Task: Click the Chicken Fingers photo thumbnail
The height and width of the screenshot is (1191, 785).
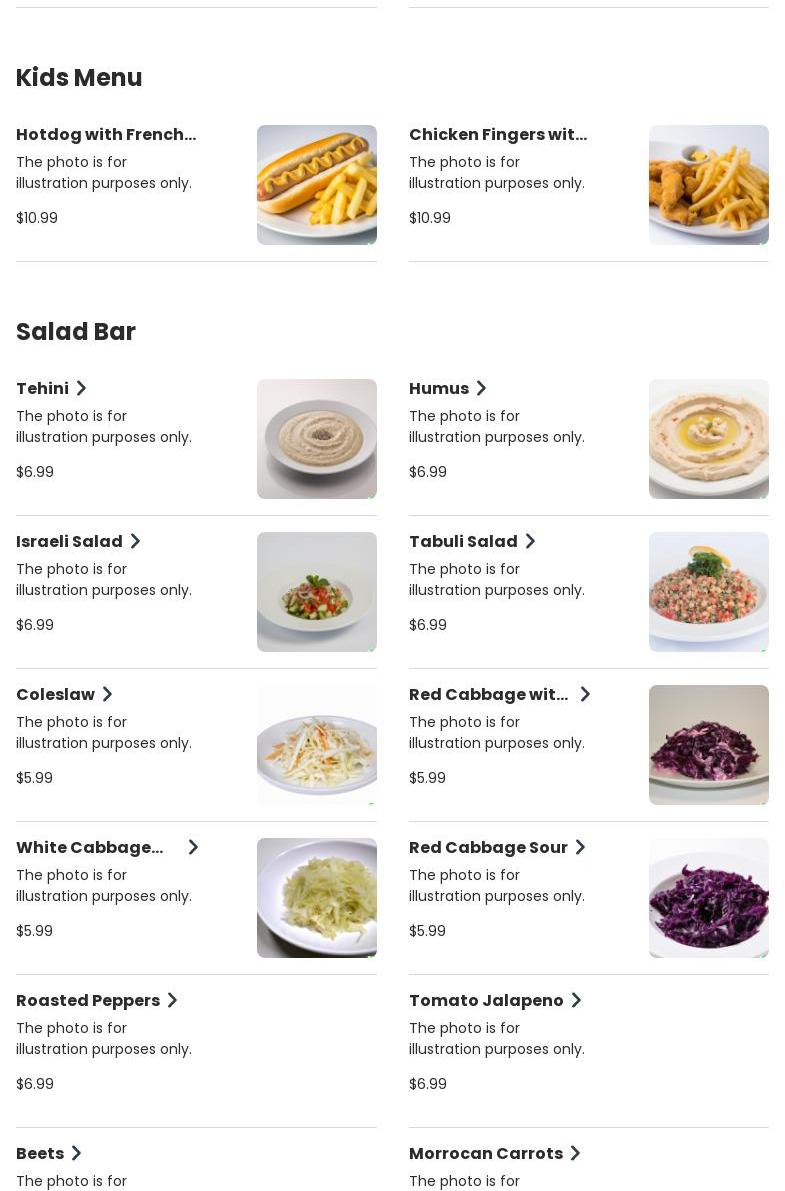Action: click(x=708, y=185)
